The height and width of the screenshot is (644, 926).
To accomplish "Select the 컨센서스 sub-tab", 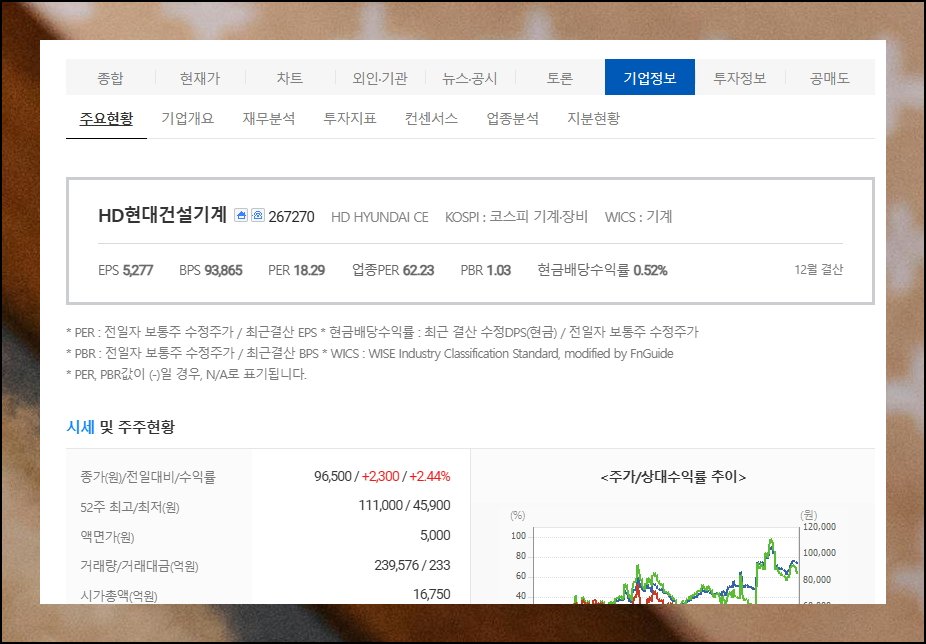I will tap(431, 118).
